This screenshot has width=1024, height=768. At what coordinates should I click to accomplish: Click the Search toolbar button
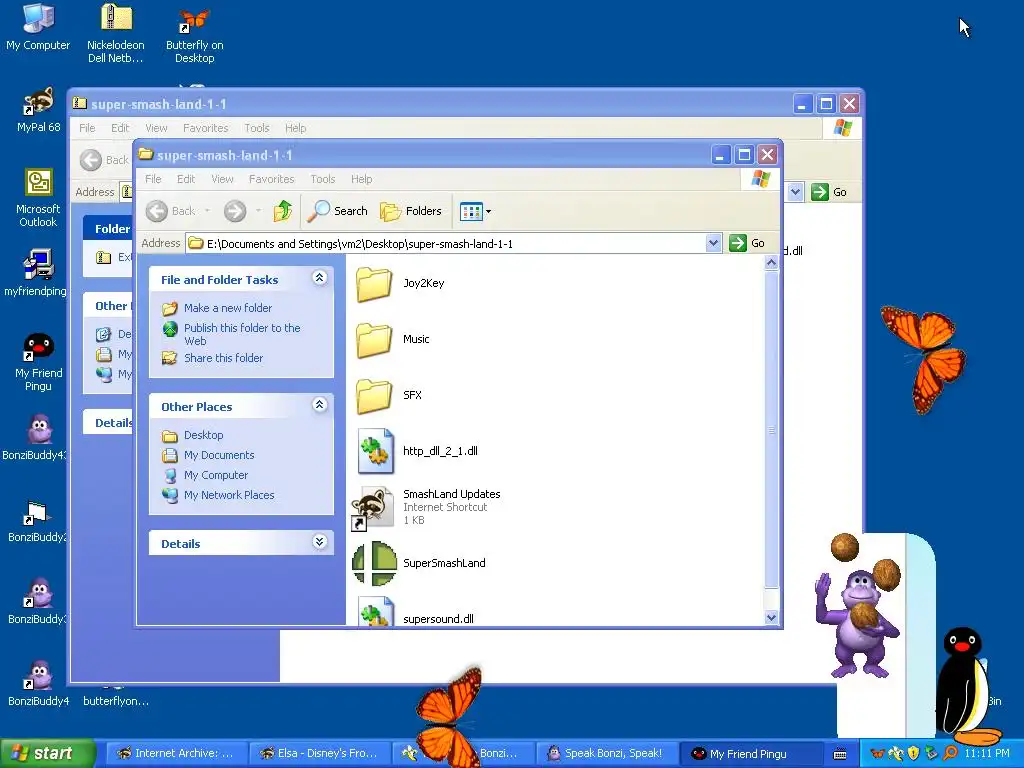point(338,211)
